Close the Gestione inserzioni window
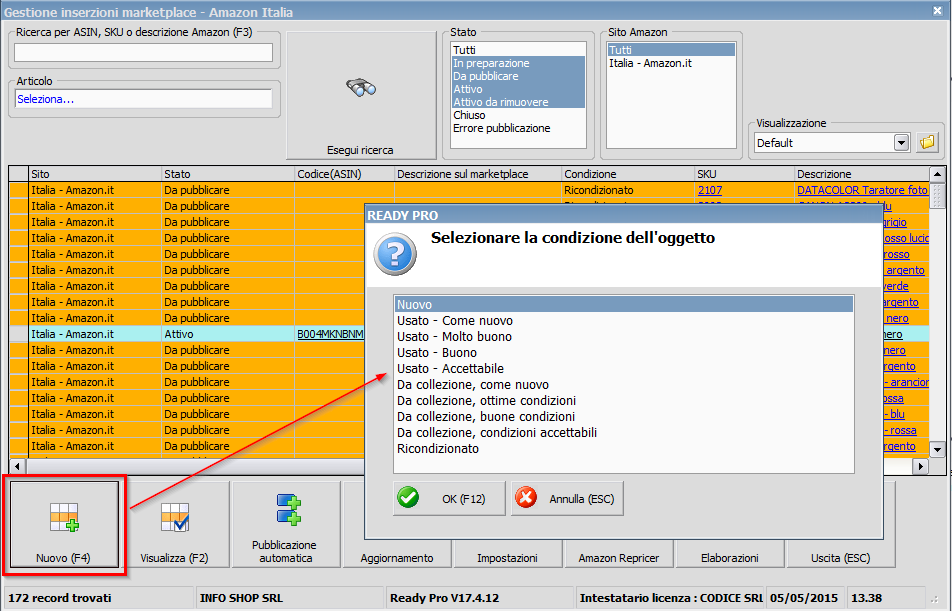Viewport: 952px width, 611px height. click(937, 11)
